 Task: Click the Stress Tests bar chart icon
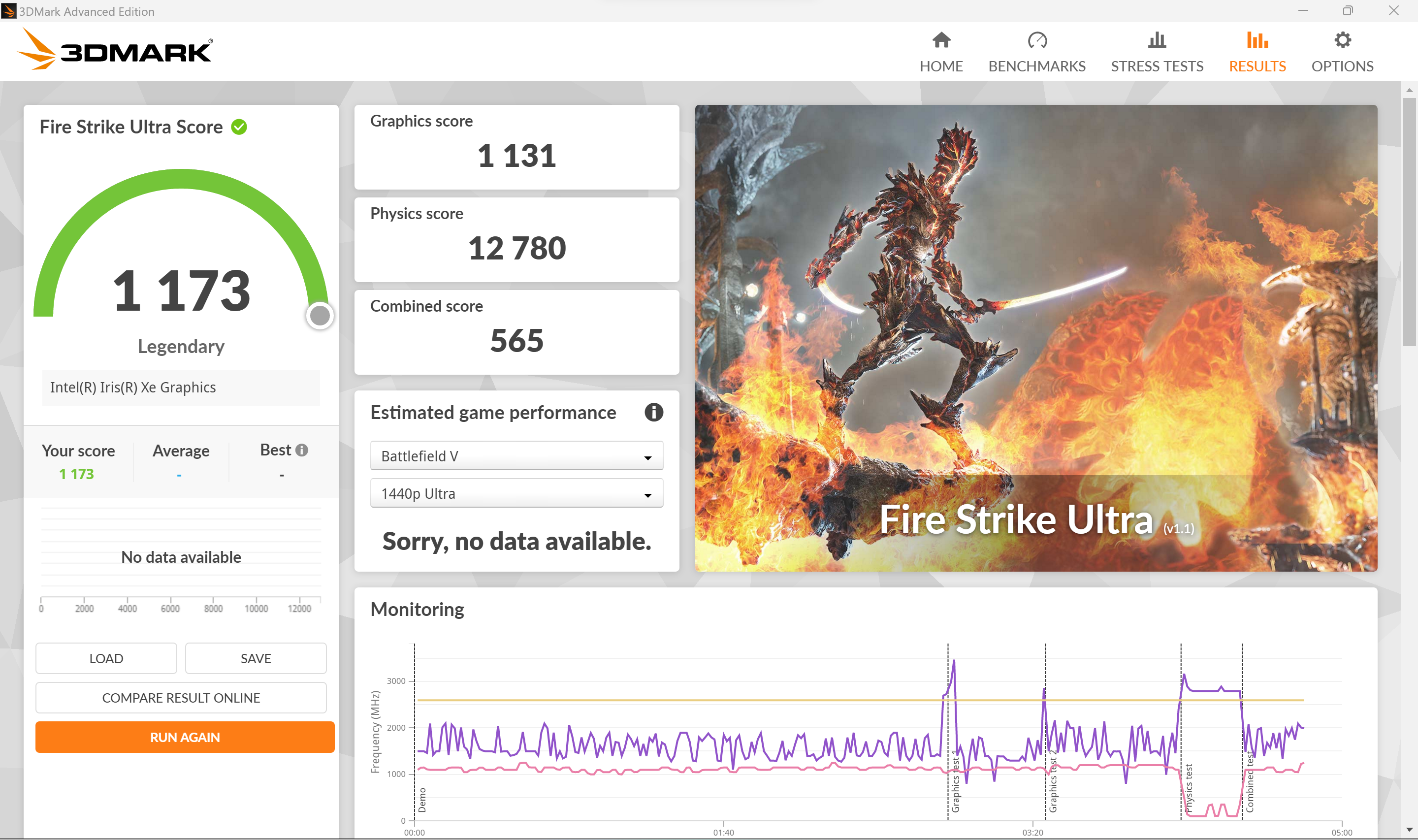[x=1157, y=40]
